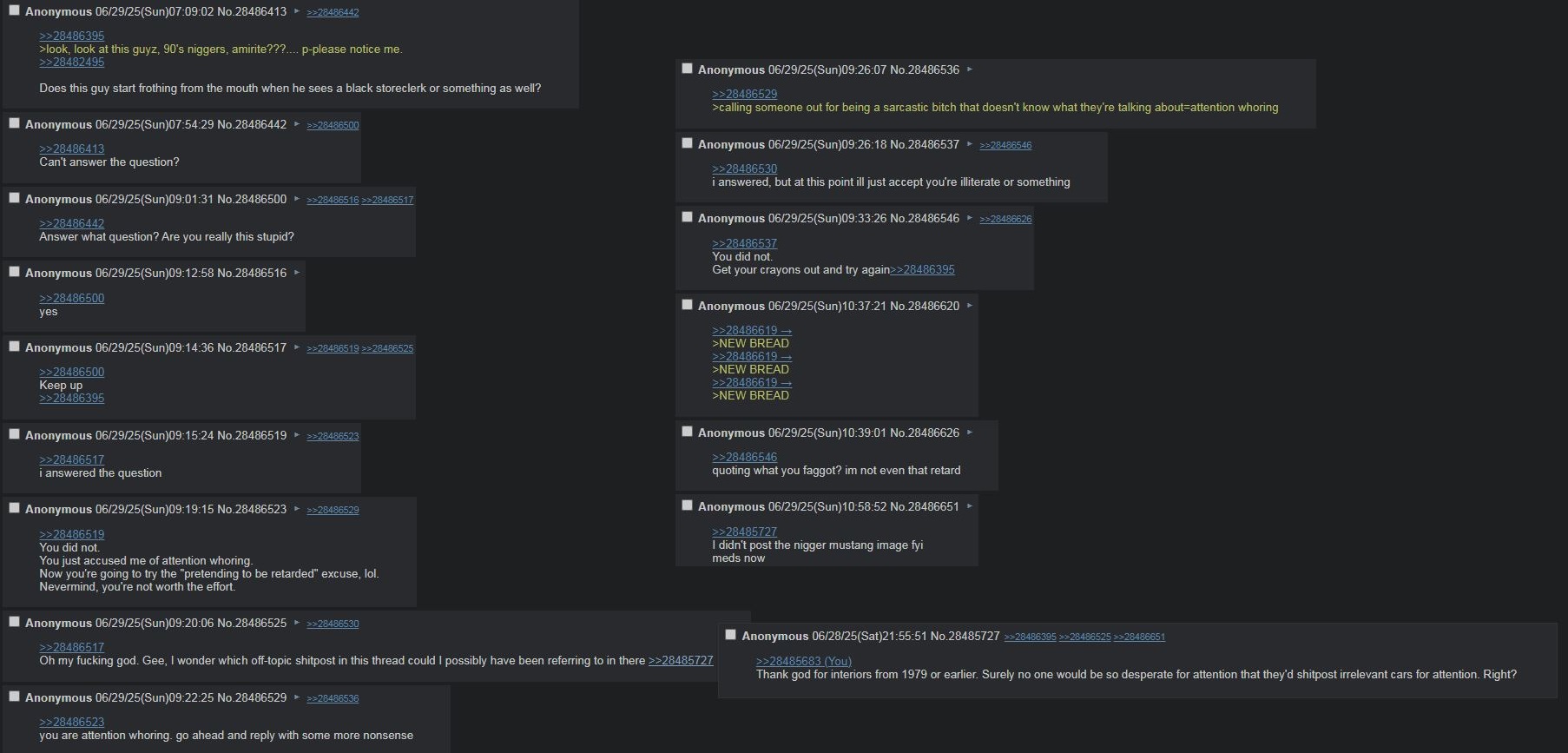Follow backlink >>28486516 in post 28486500 header
The height and width of the screenshot is (753, 1568).
333,200
